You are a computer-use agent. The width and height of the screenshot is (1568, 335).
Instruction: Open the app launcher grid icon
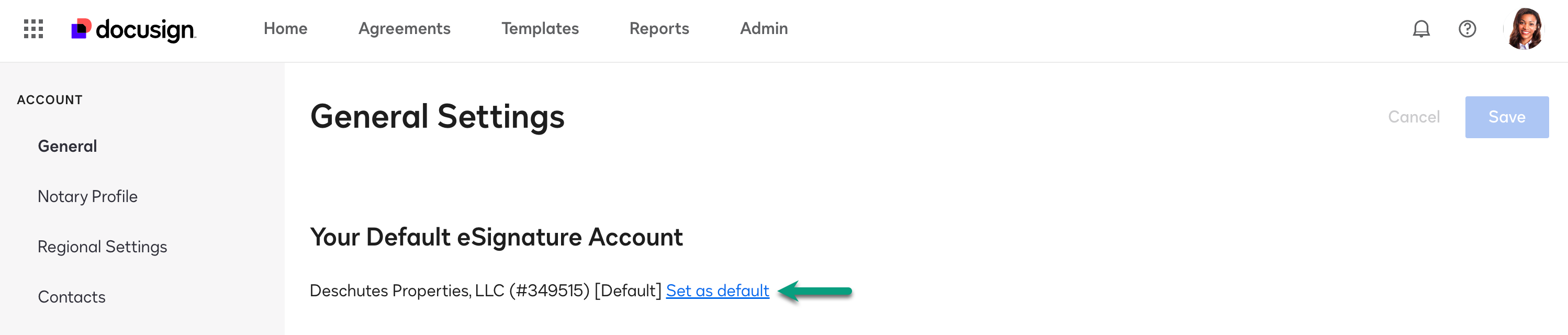click(33, 29)
